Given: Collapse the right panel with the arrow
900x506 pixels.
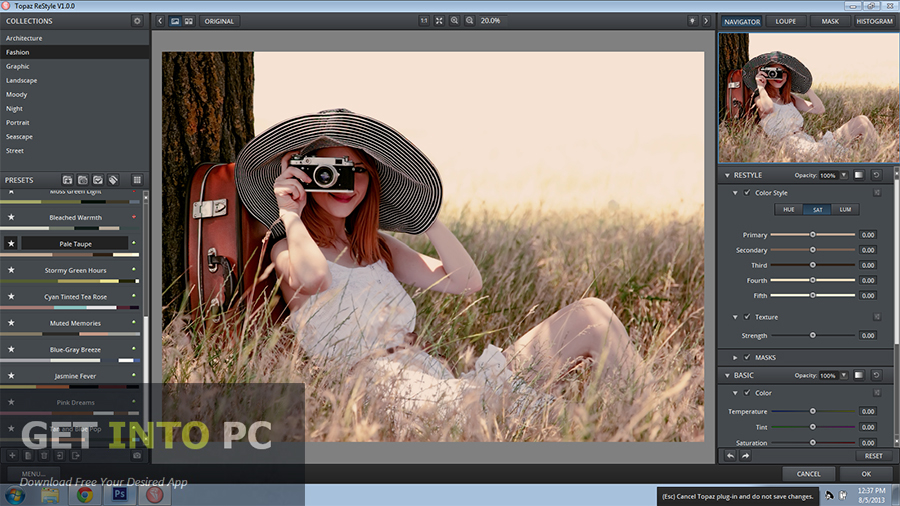Looking at the screenshot, I should click(x=706, y=21).
